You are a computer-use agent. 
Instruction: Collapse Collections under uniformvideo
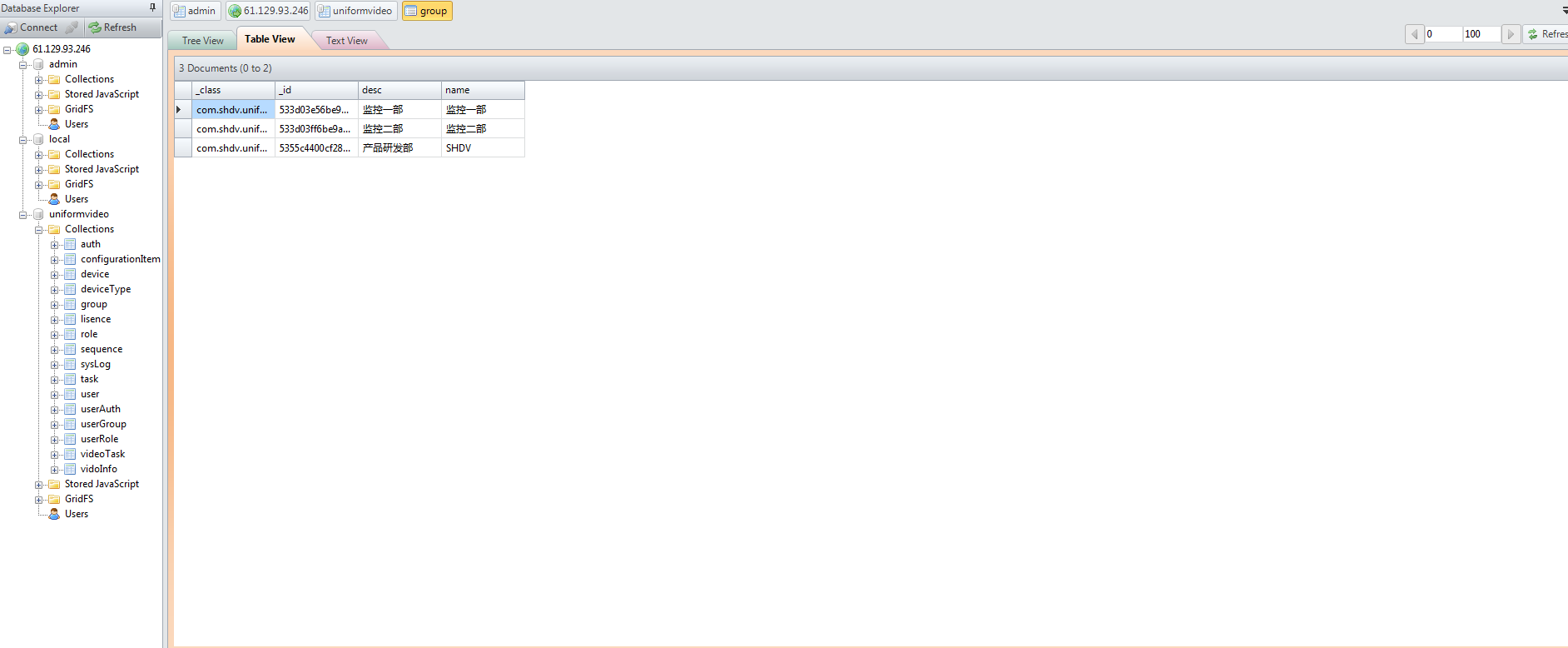38,230
